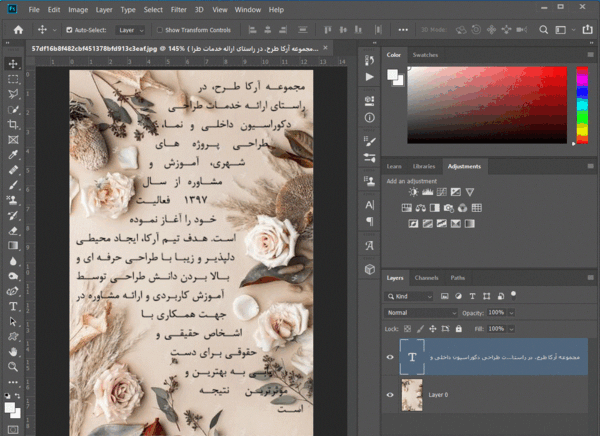Select the Crop tool
Viewport: 600px width, 436px height.
coord(13,124)
